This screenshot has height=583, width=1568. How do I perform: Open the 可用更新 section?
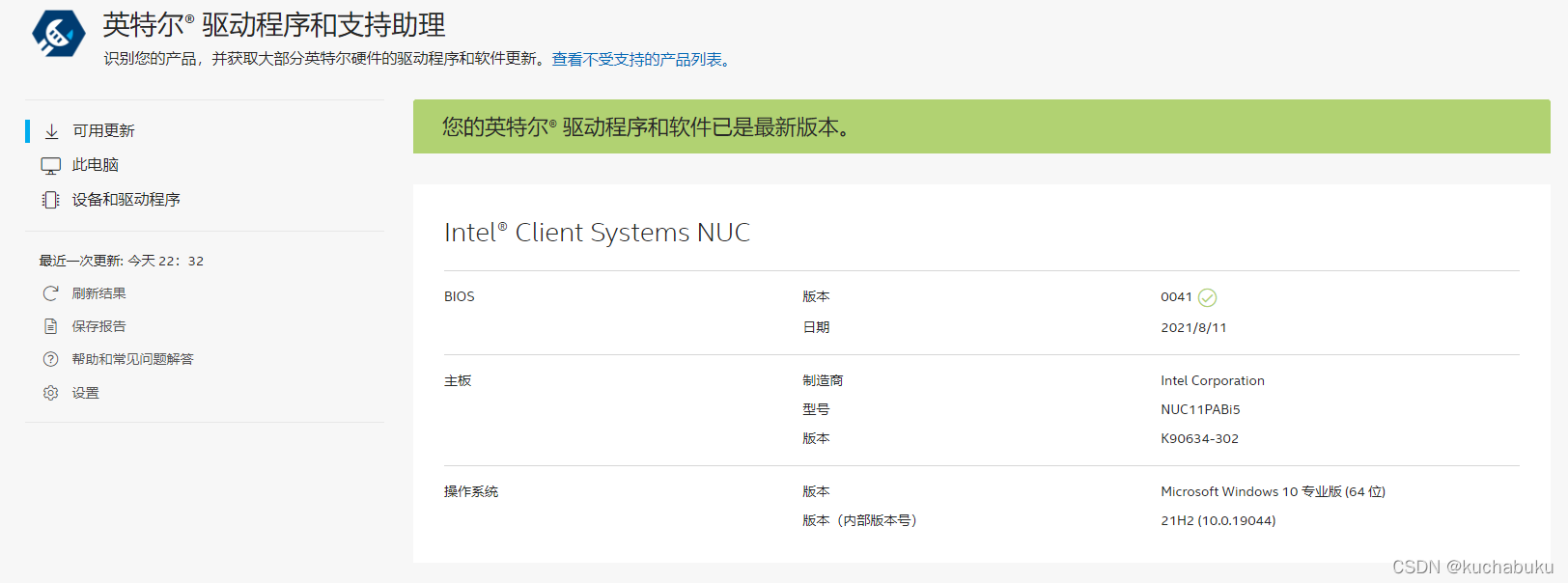[x=103, y=131]
